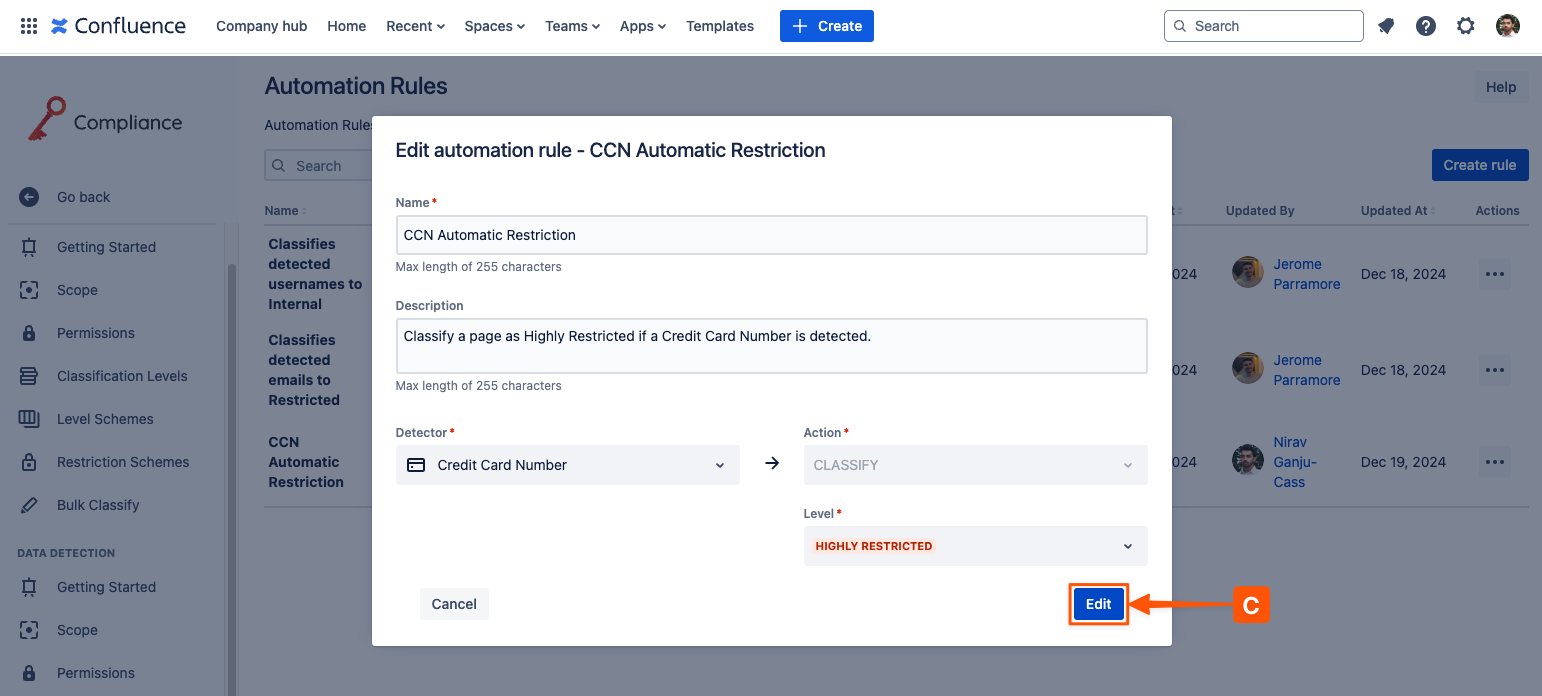Image resolution: width=1542 pixels, height=696 pixels.
Task: Open the Recent dropdown menu
Action: [415, 26]
